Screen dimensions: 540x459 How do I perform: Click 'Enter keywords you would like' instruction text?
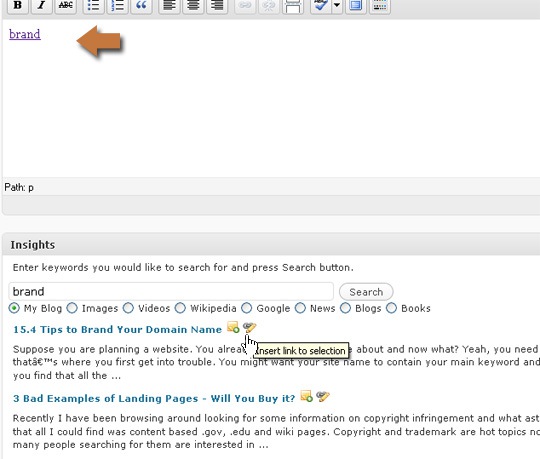[183, 268]
